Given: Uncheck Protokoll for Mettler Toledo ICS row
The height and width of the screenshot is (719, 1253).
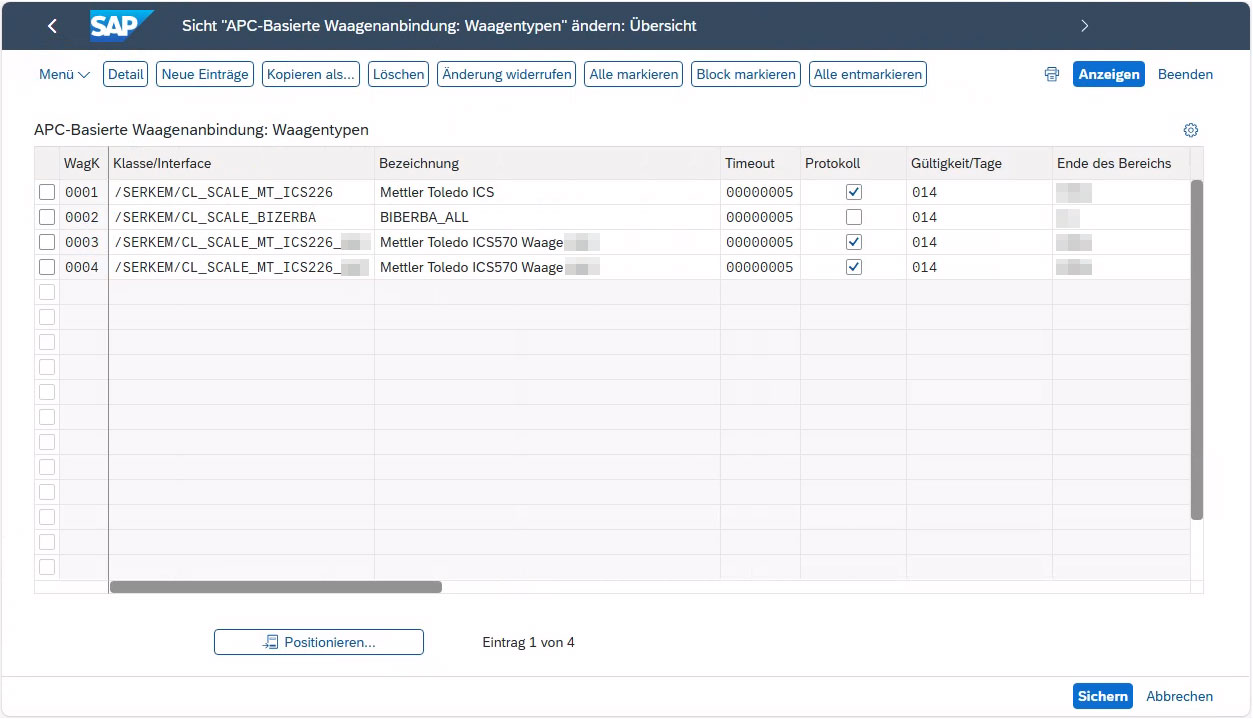Looking at the screenshot, I should click(853, 192).
